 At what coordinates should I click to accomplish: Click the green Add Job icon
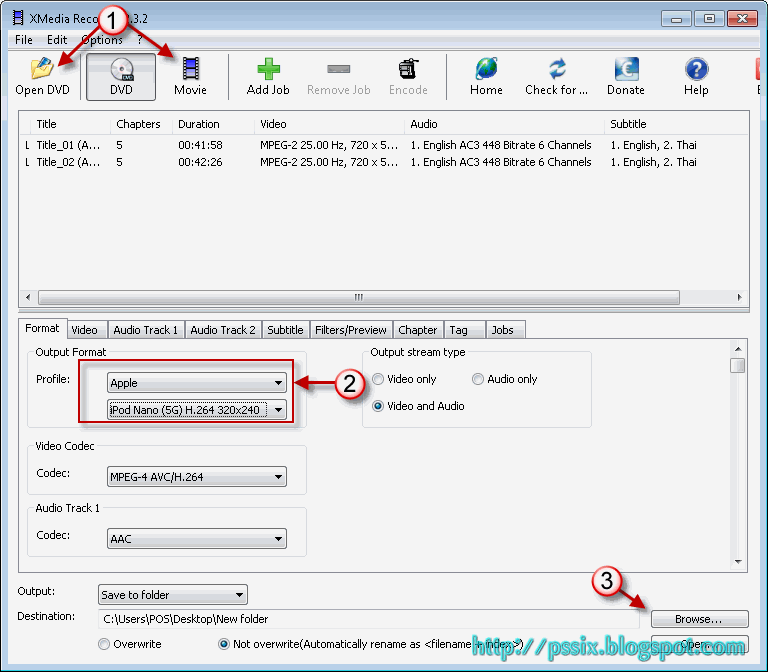coord(268,69)
